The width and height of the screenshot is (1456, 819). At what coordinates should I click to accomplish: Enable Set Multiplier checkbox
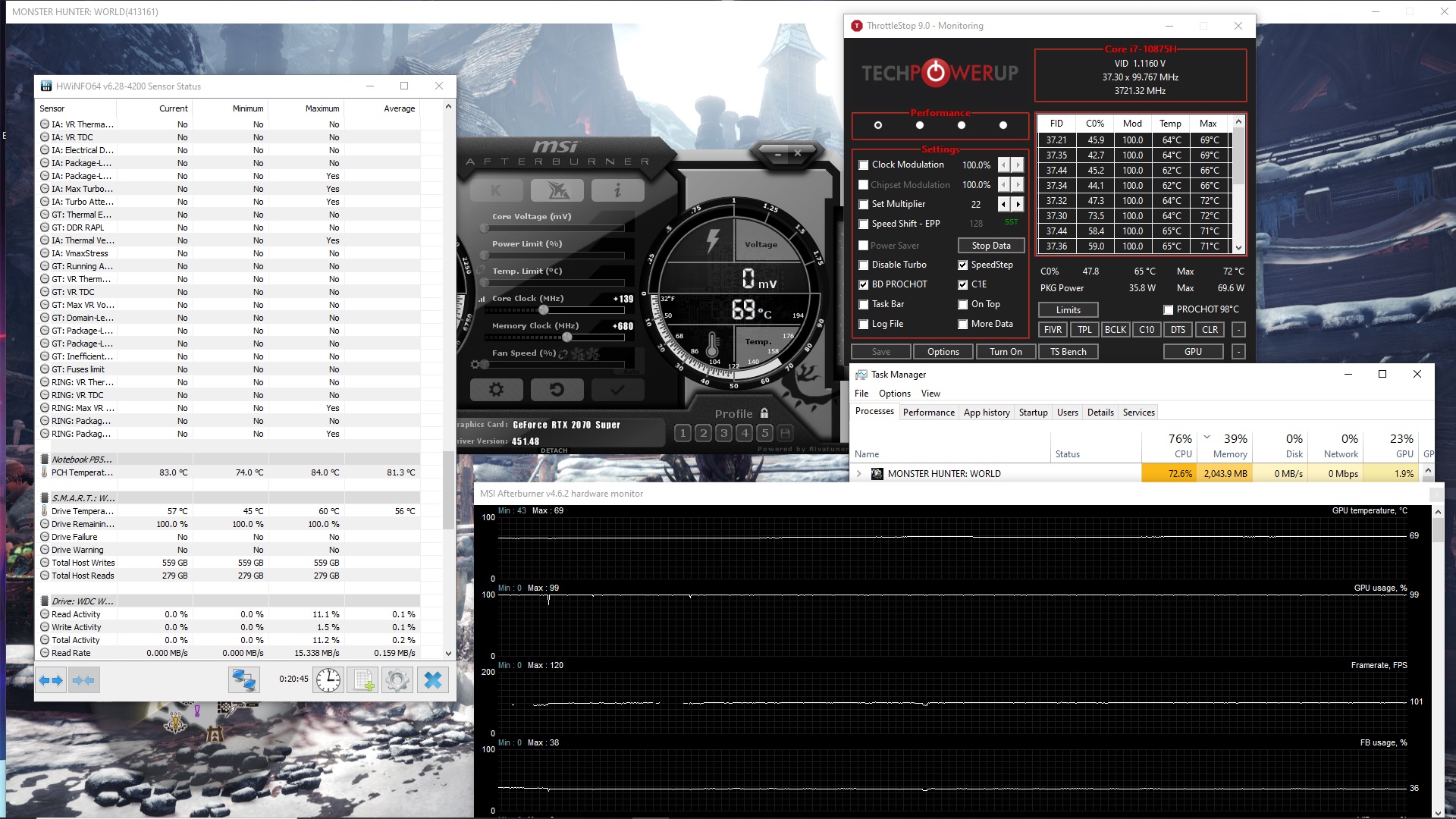pyautogui.click(x=863, y=204)
